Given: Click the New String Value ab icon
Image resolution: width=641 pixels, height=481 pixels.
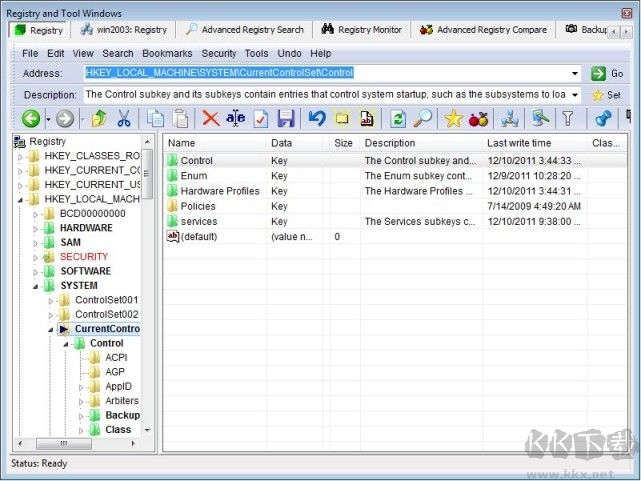Looking at the screenshot, I should click(367, 119).
